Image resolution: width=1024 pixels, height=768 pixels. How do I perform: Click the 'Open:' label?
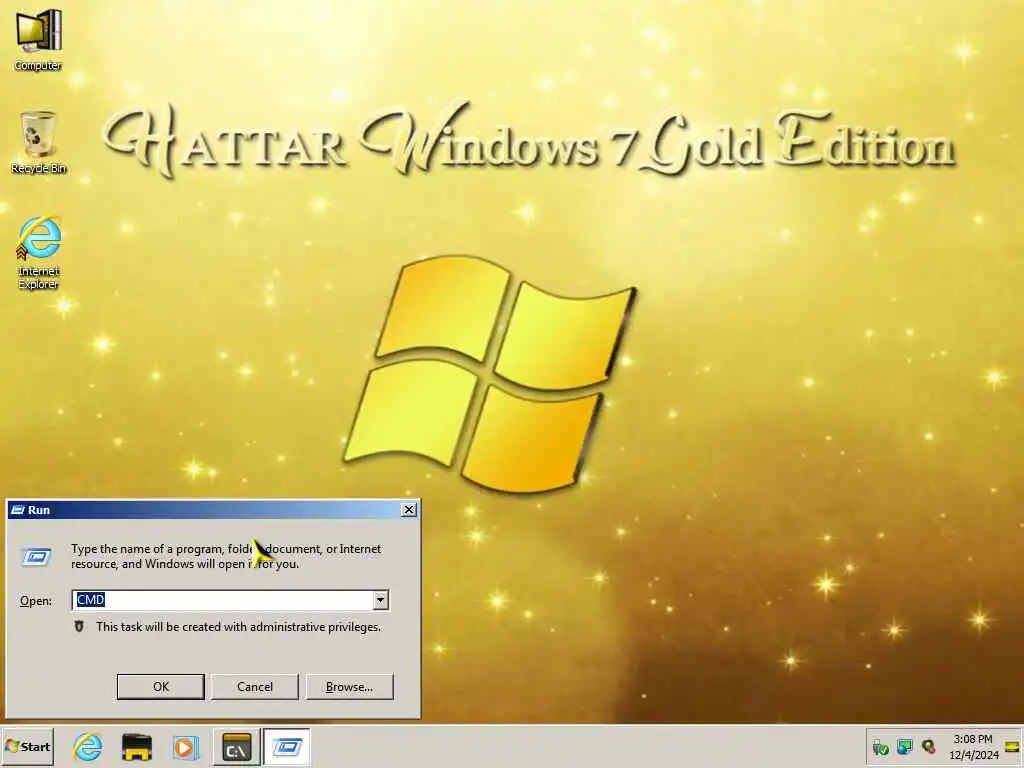click(x=35, y=601)
